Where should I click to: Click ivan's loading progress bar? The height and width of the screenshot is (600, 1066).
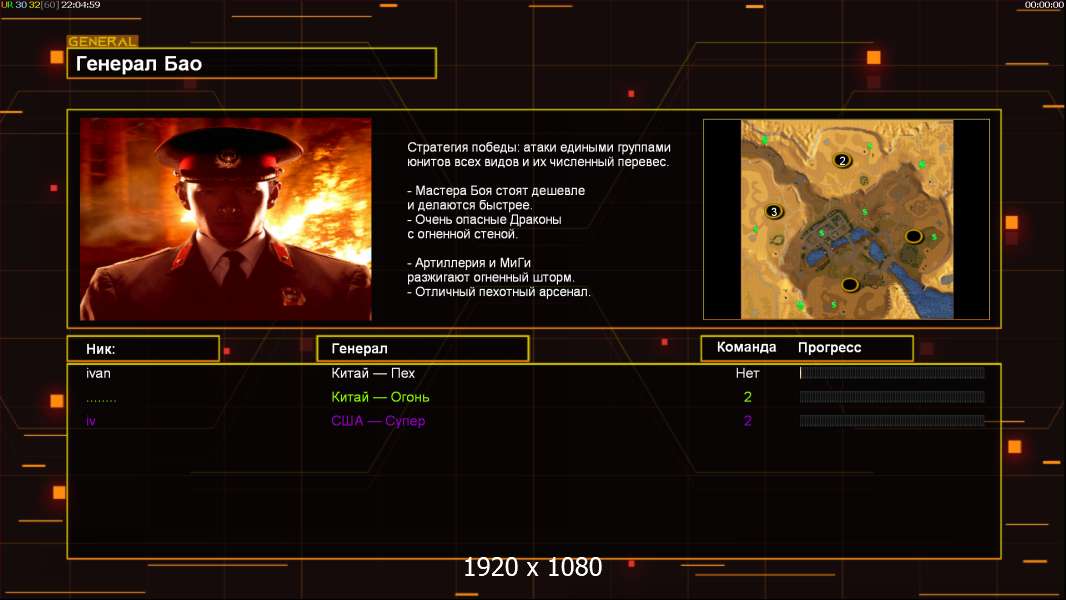[892, 372]
